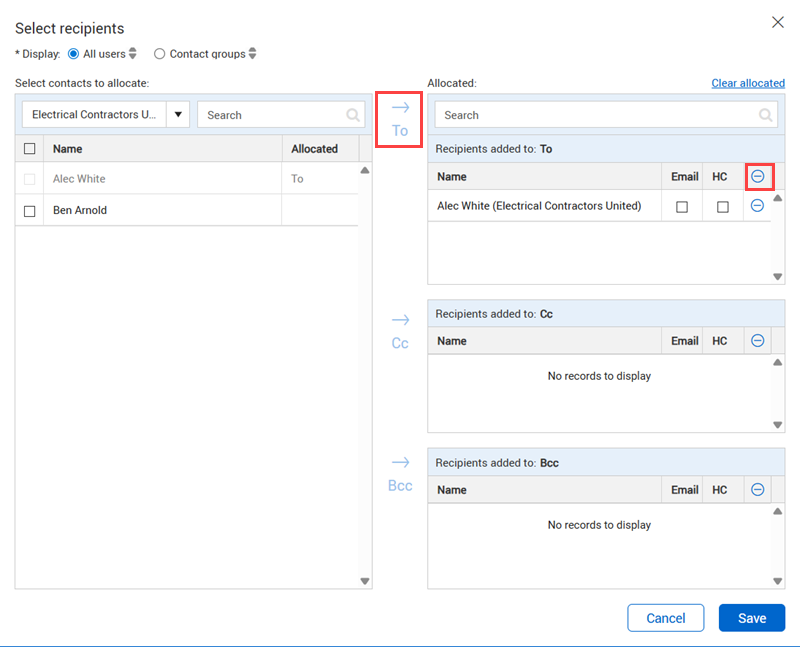Remove Alec White using row minus icon

(x=758, y=206)
